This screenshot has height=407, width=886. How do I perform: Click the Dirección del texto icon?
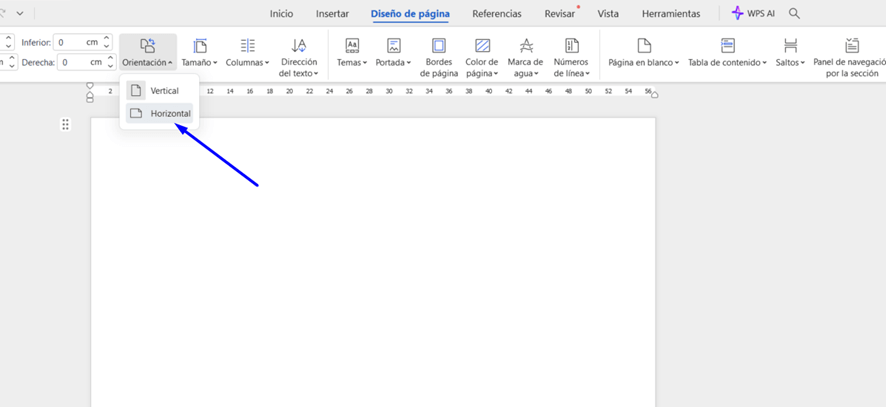[298, 46]
